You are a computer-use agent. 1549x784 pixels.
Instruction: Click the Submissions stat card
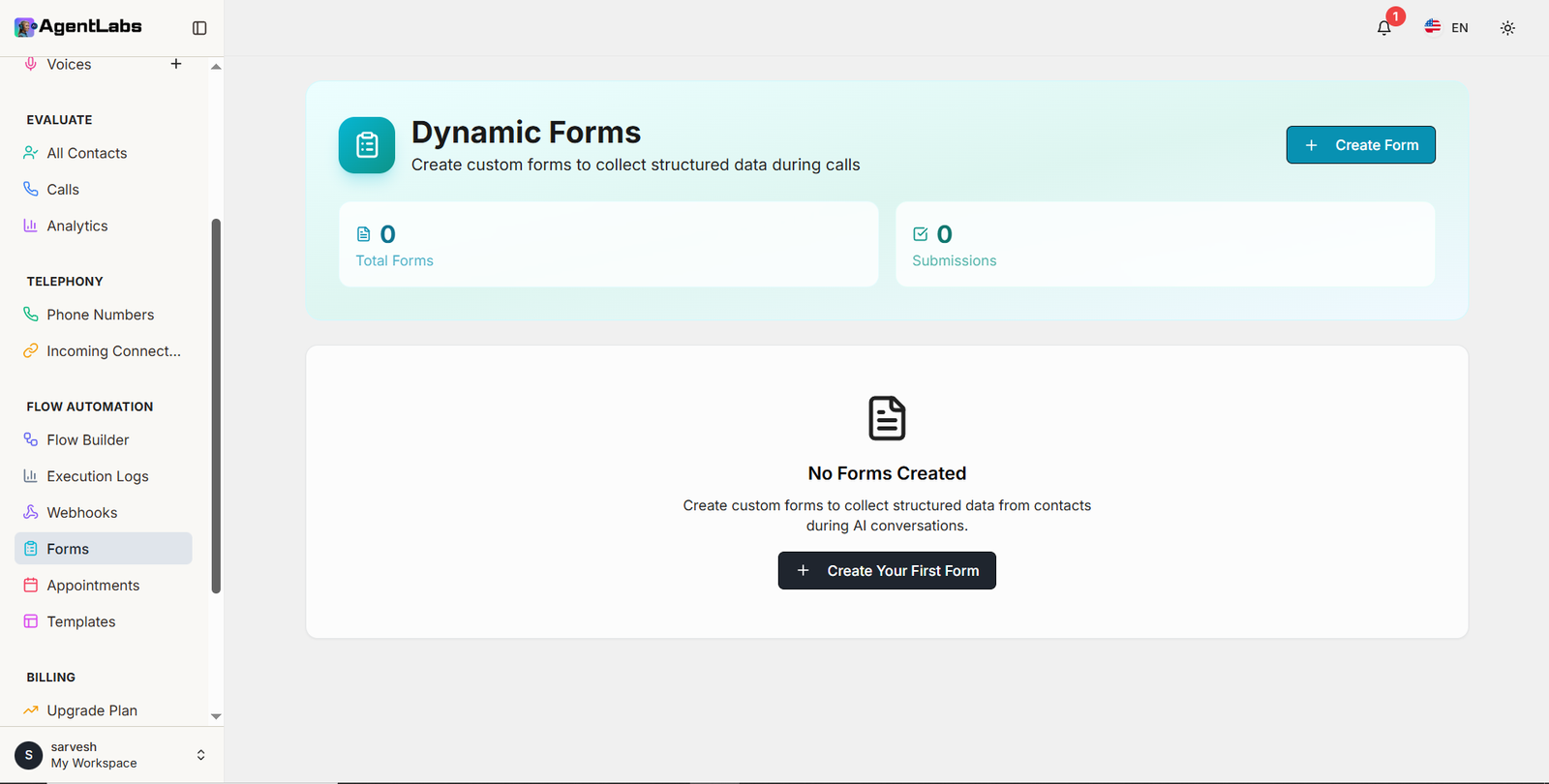tap(1165, 244)
